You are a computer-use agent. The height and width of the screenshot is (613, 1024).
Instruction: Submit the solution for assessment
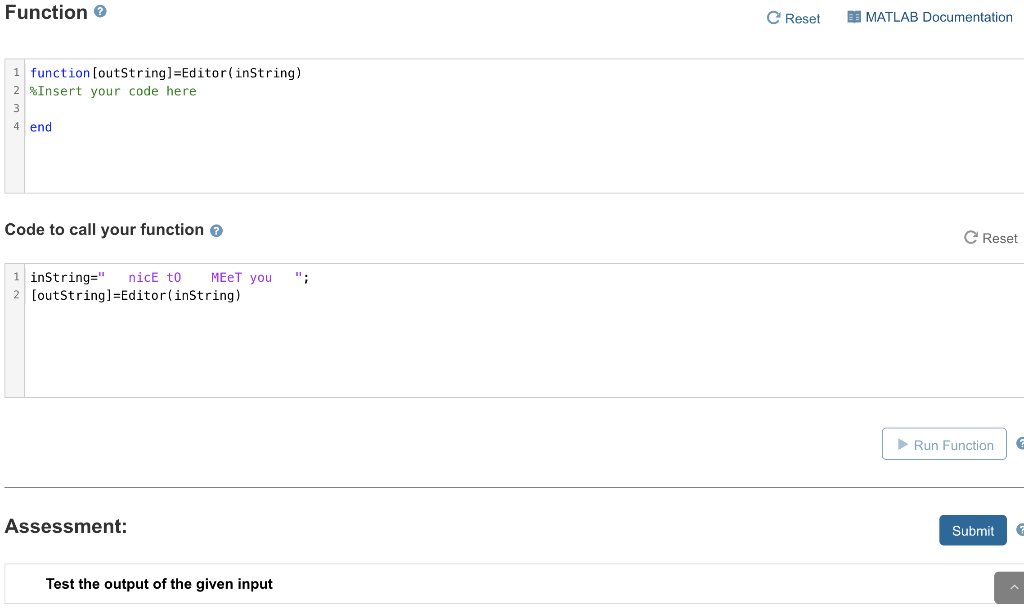(972, 530)
